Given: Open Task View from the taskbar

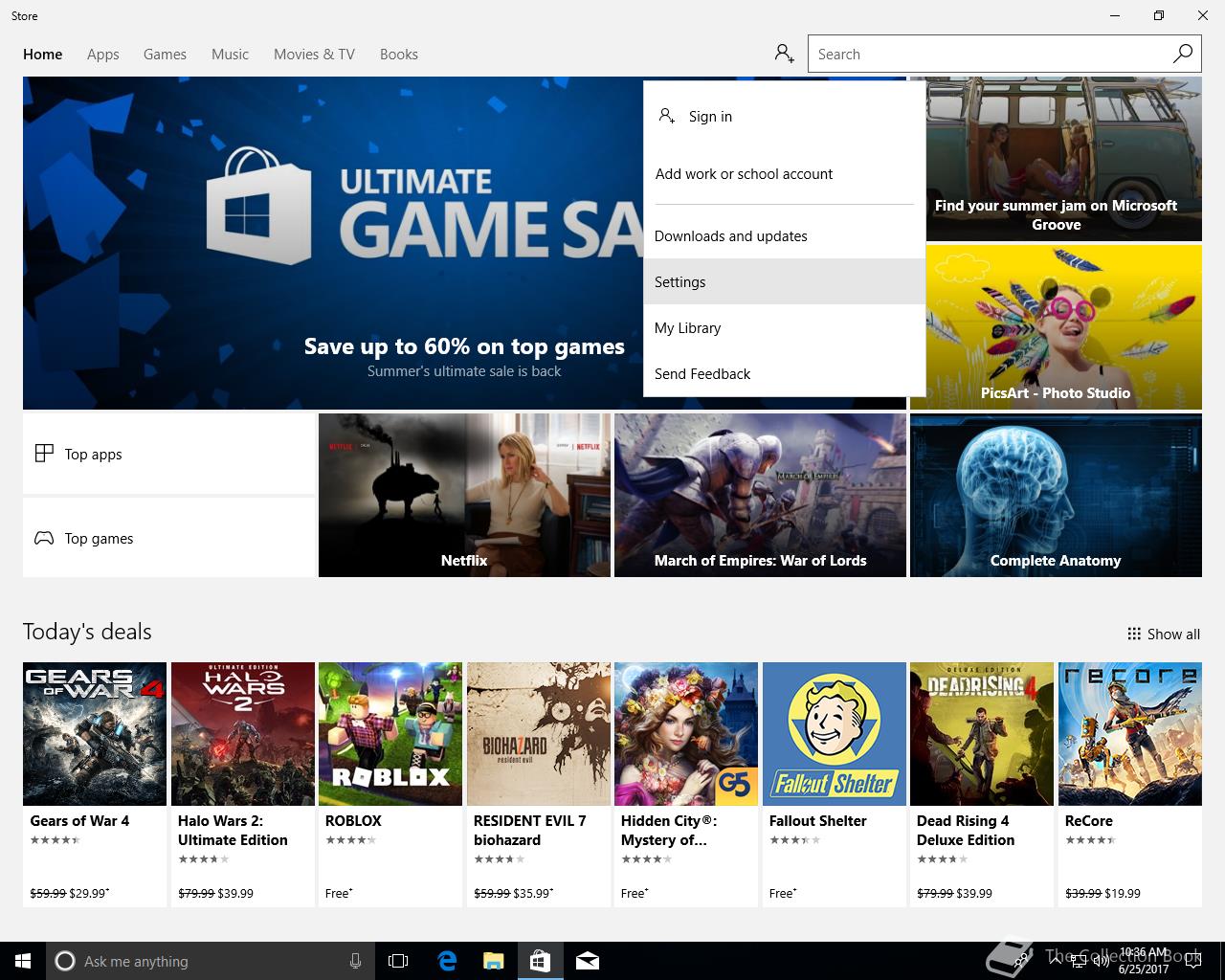Looking at the screenshot, I should tap(398, 961).
